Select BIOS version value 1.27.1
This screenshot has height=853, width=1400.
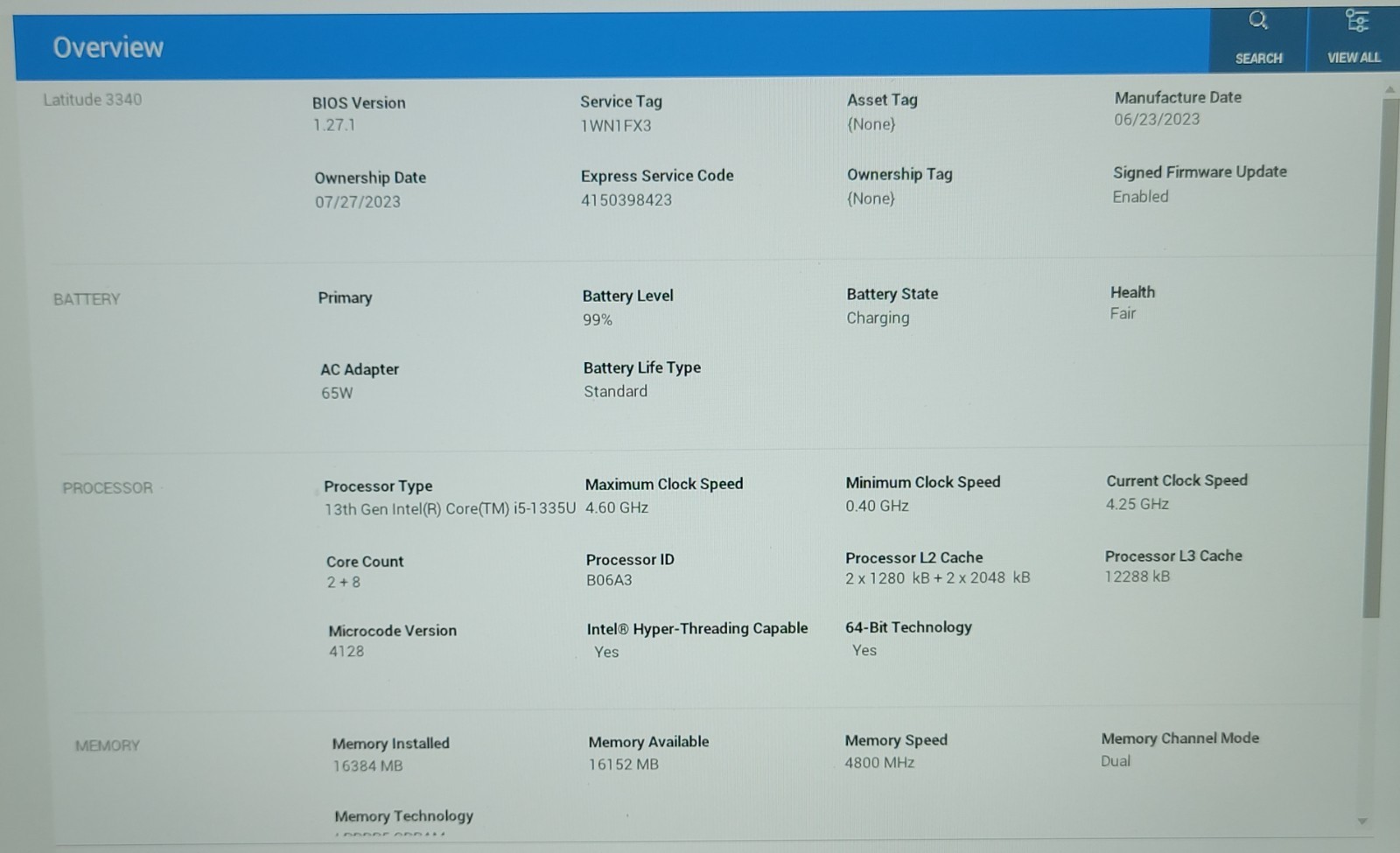coord(334,125)
